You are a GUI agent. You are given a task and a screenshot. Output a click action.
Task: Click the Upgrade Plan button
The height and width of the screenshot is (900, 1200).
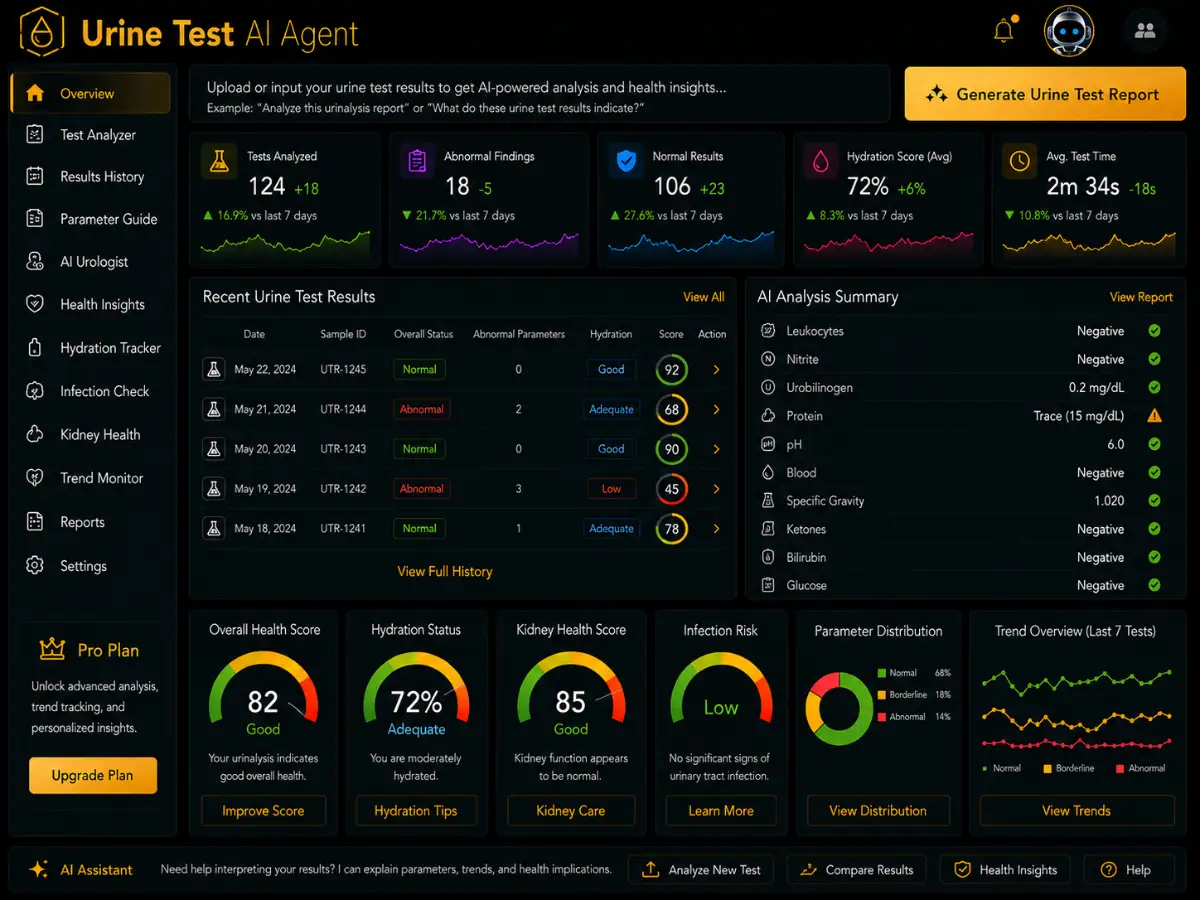pos(93,775)
